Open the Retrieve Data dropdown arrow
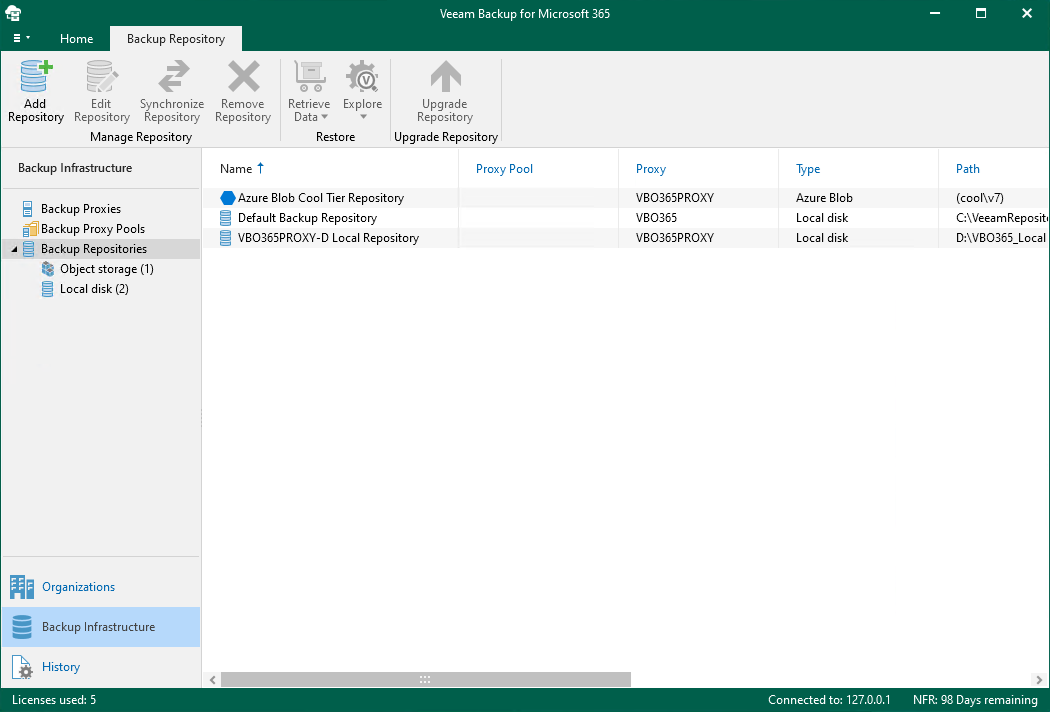 pyautogui.click(x=325, y=117)
